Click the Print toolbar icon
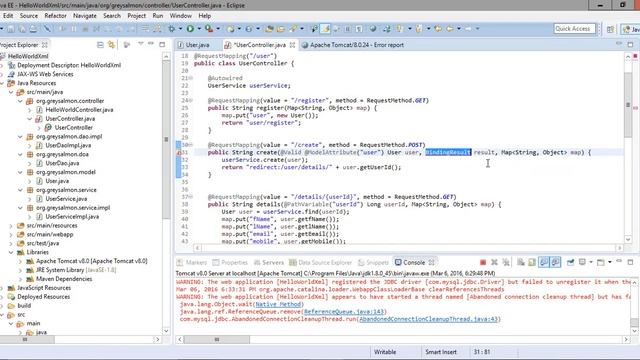The width and height of the screenshot is (640, 360). tap(33, 29)
